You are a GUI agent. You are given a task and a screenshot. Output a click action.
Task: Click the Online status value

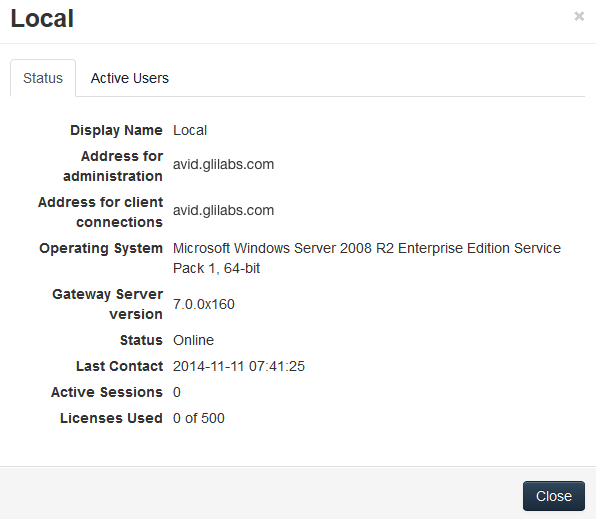tap(193, 340)
